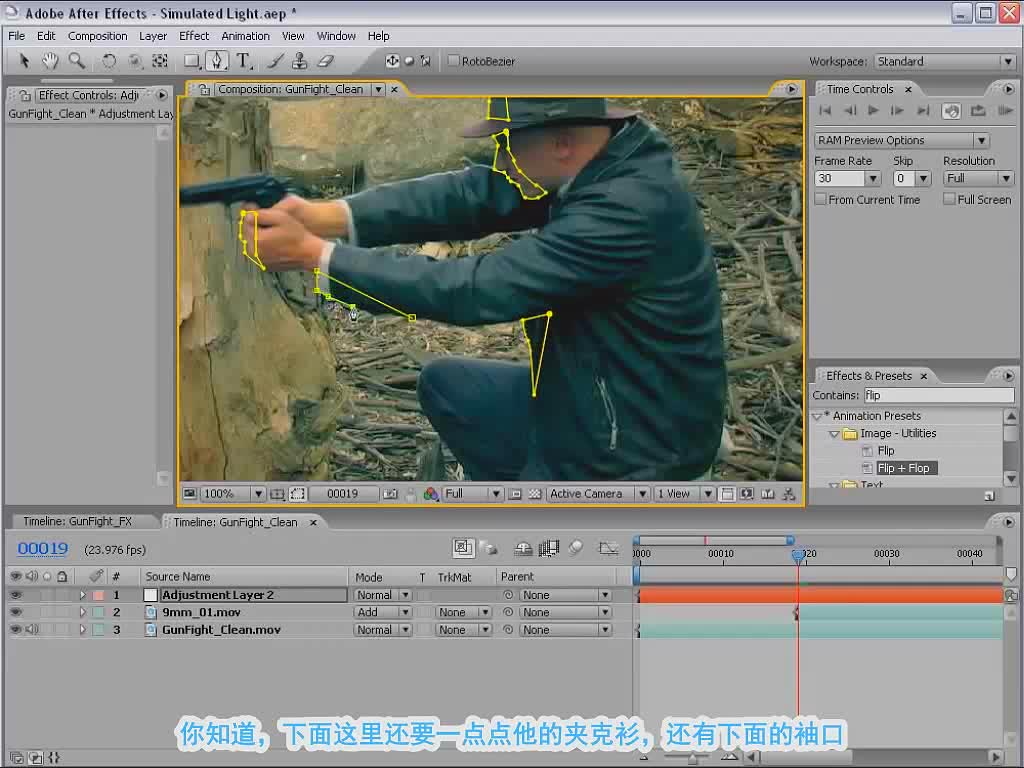1024x768 pixels.
Task: Select the Clone Stamp tool
Action: (x=299, y=61)
